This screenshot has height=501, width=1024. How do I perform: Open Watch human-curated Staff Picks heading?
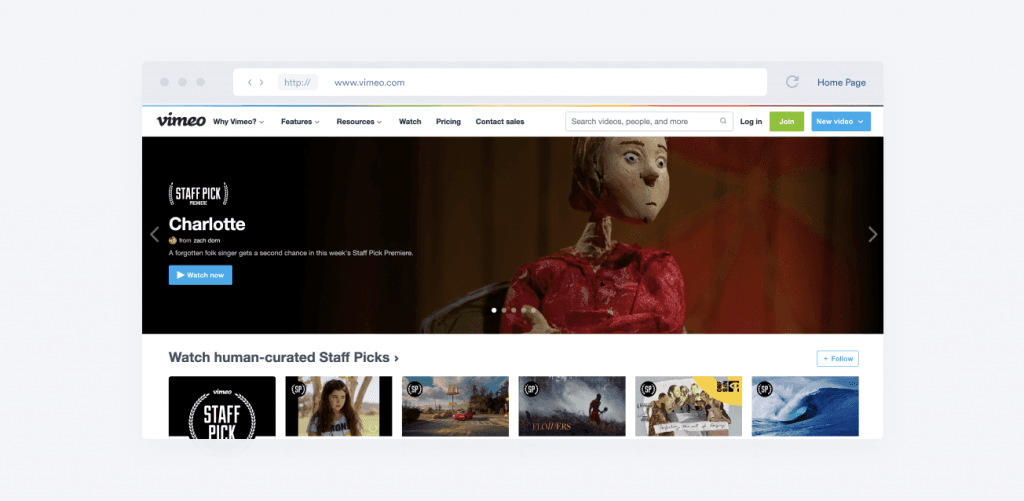tap(283, 357)
